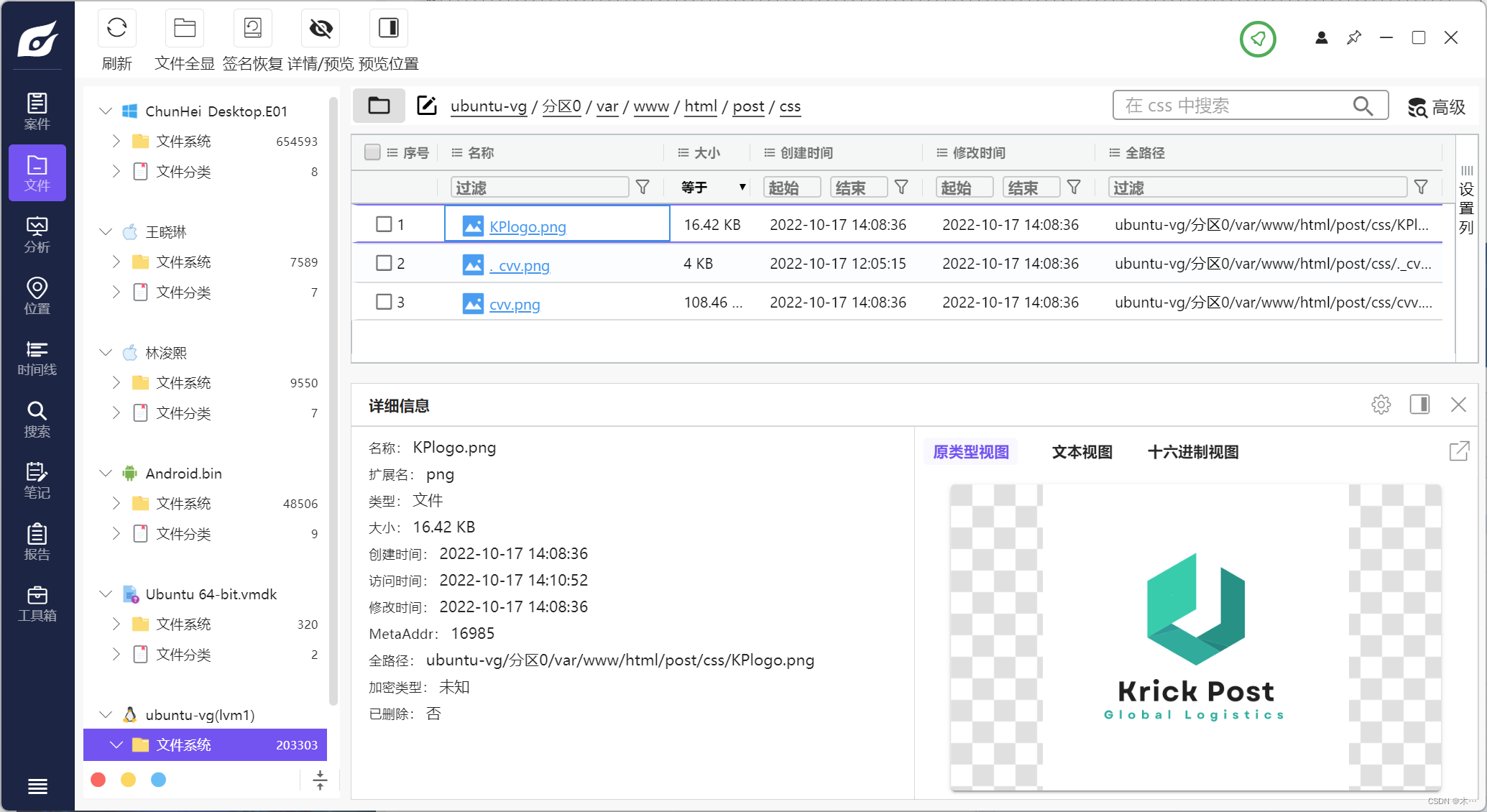Viewport: 1487px width, 812px height.
Task: Collapse the ChunHei Desktop.E01 tree node
Action: click(106, 111)
